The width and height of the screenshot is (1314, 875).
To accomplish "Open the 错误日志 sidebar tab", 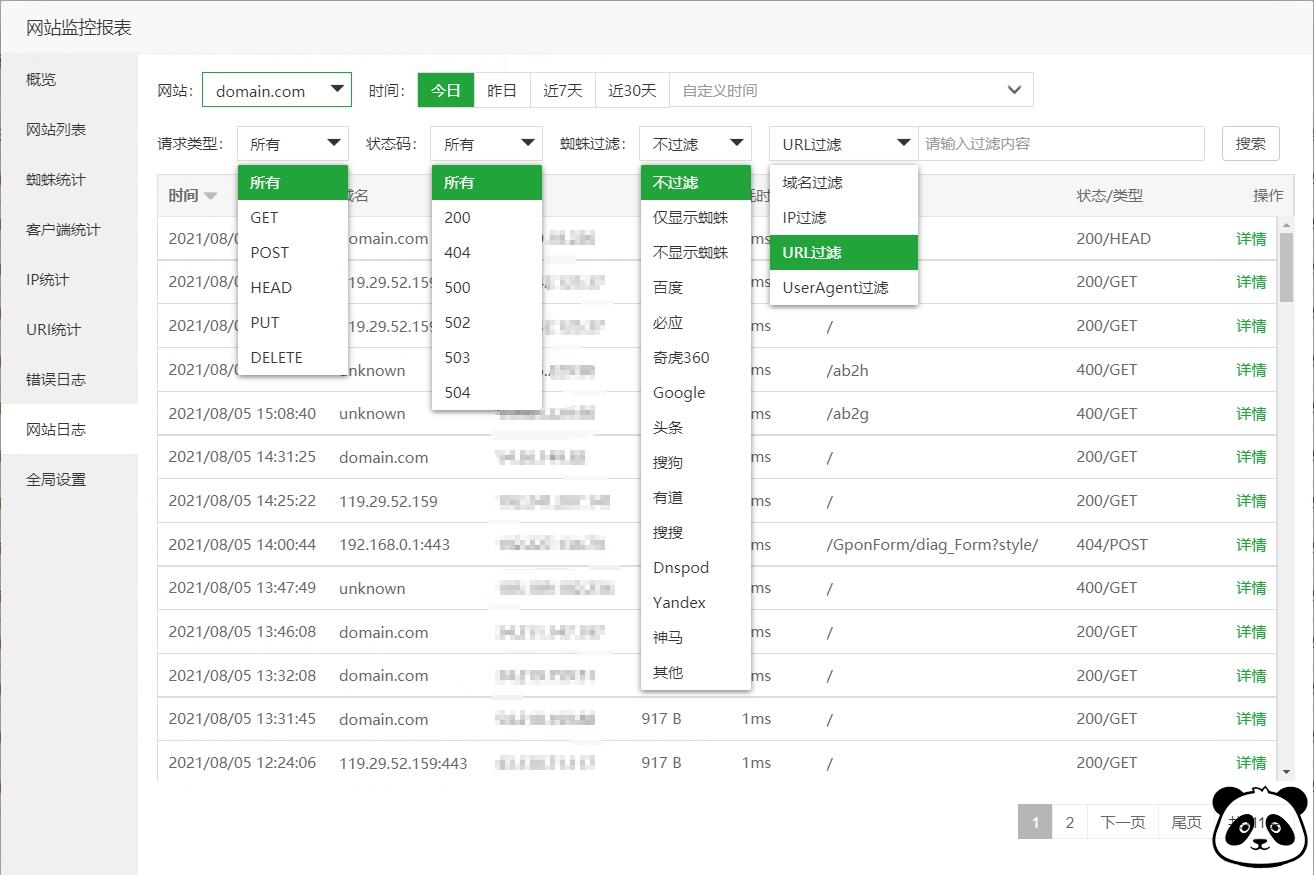I will coord(56,380).
